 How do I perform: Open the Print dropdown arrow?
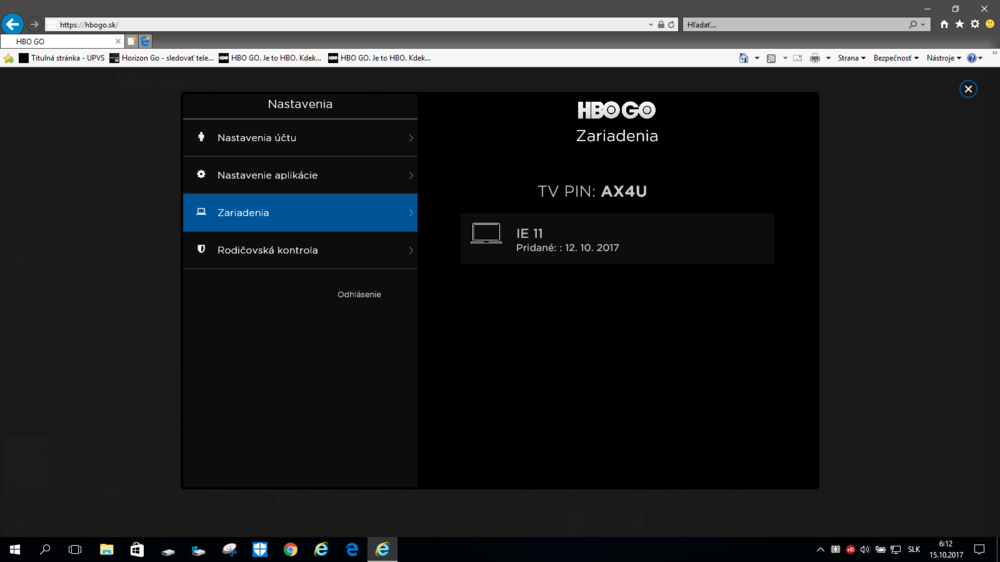[828, 58]
